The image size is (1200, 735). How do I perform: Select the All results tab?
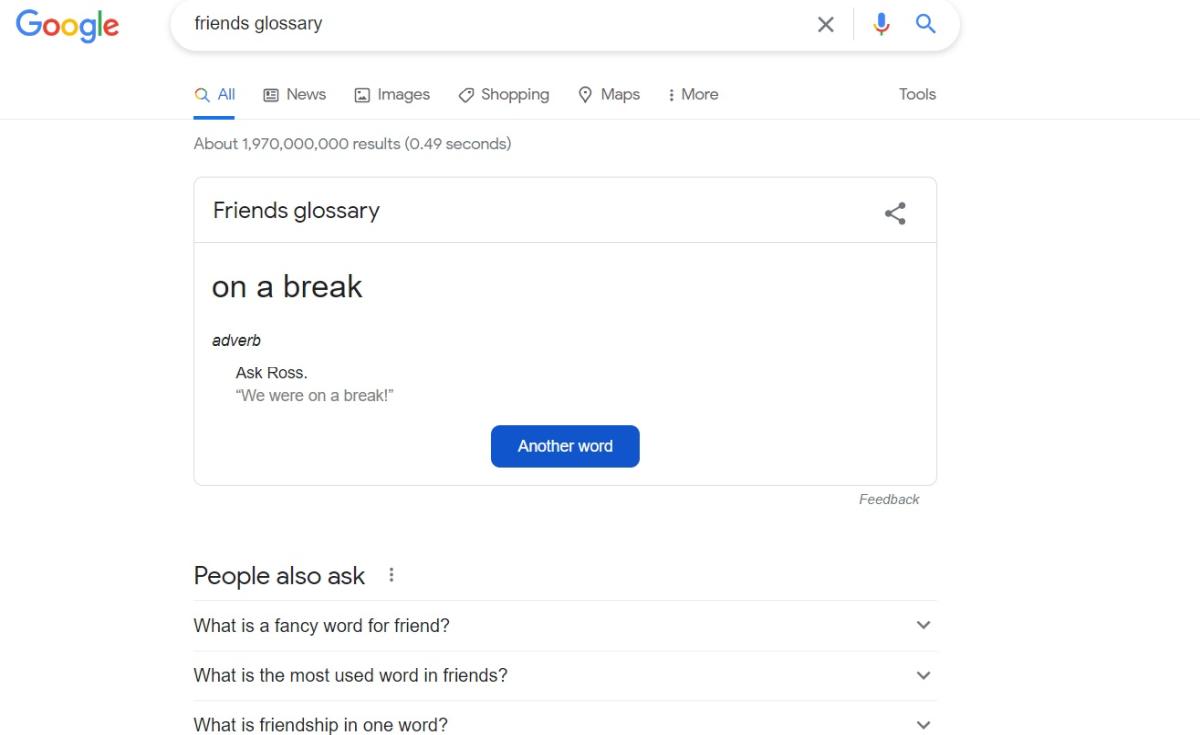click(215, 95)
